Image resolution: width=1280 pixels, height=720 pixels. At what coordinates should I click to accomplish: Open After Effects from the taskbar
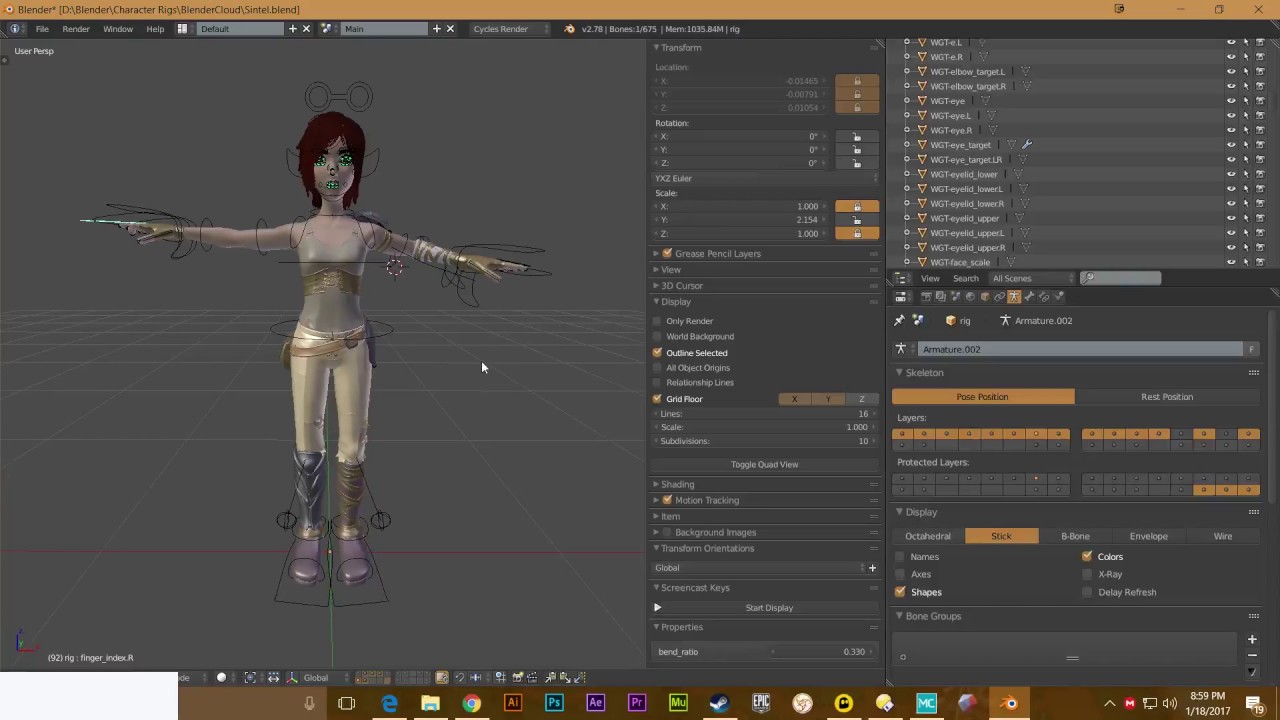[595, 703]
